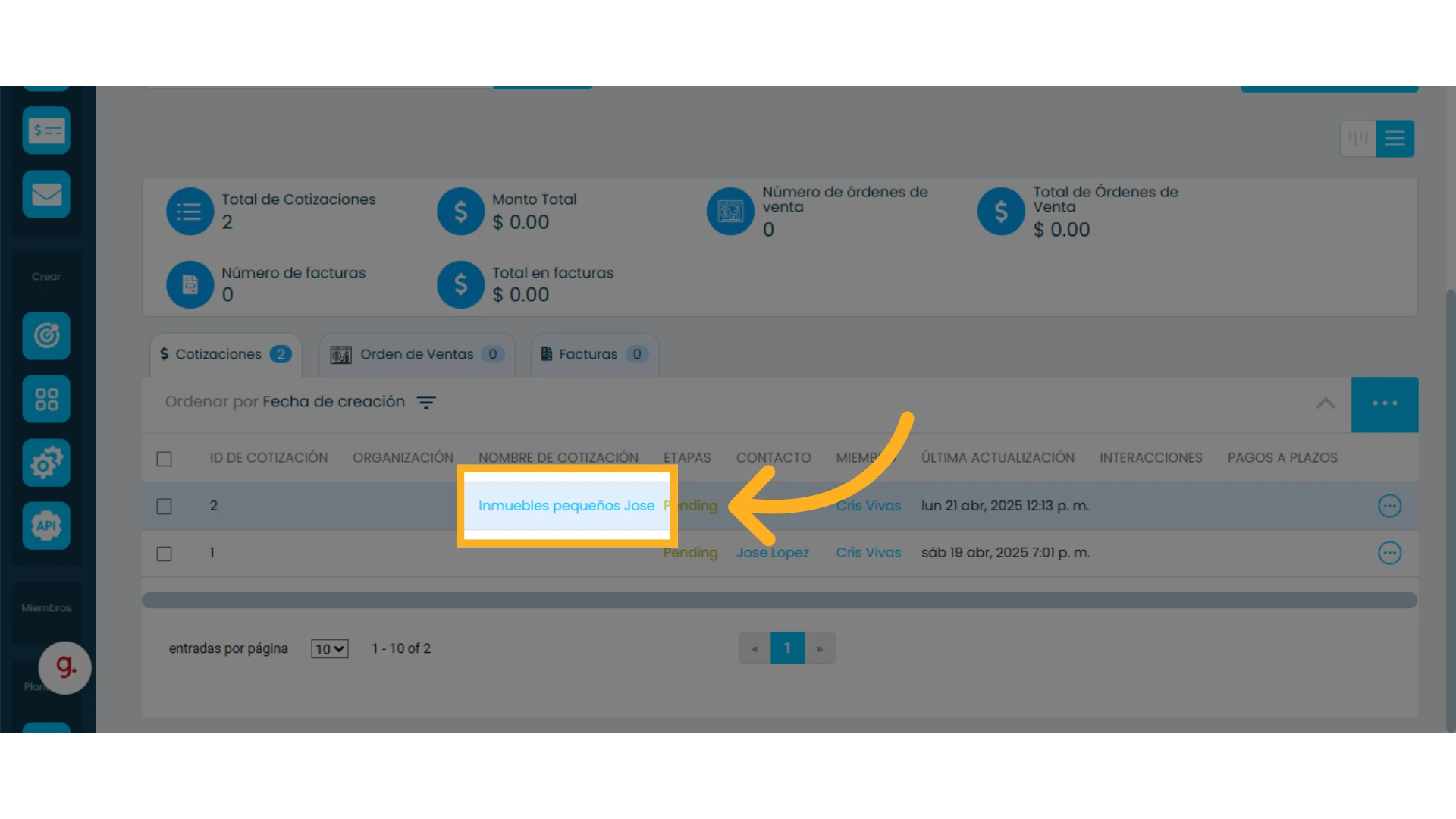1456x819 pixels.
Task: Open the dashboard grid sidebar icon
Action: tap(46, 399)
